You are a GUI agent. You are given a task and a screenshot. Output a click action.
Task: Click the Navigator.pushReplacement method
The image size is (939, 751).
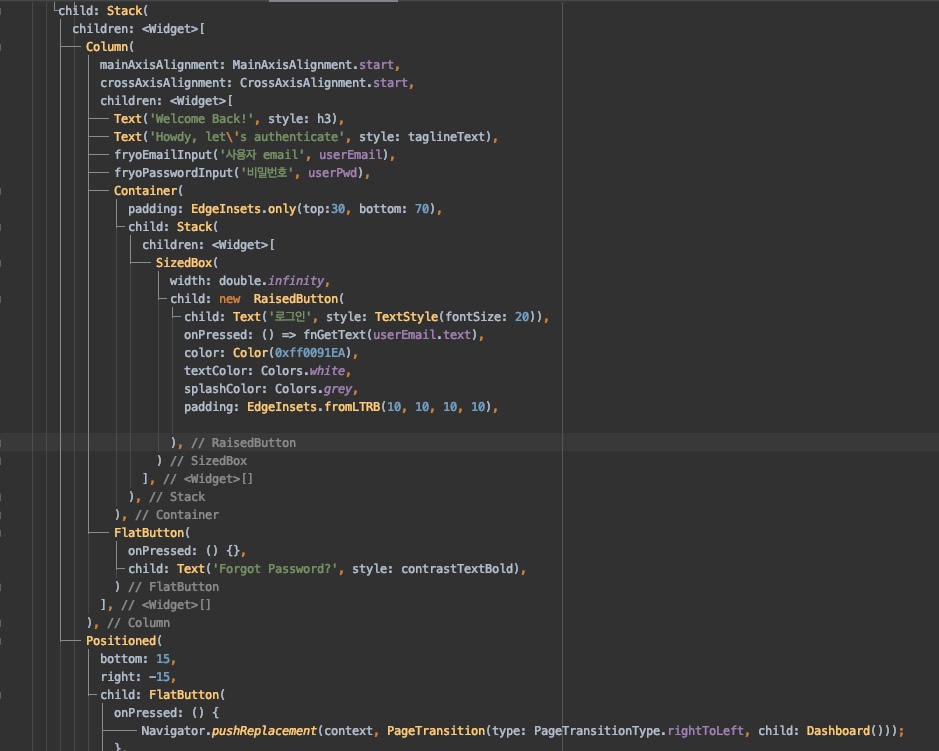(x=229, y=731)
